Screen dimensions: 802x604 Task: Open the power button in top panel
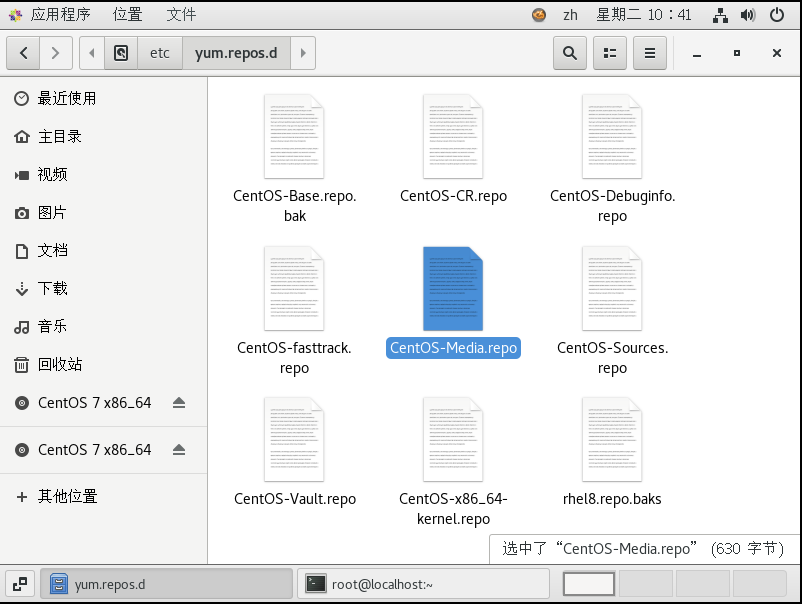pyautogui.click(x=776, y=15)
